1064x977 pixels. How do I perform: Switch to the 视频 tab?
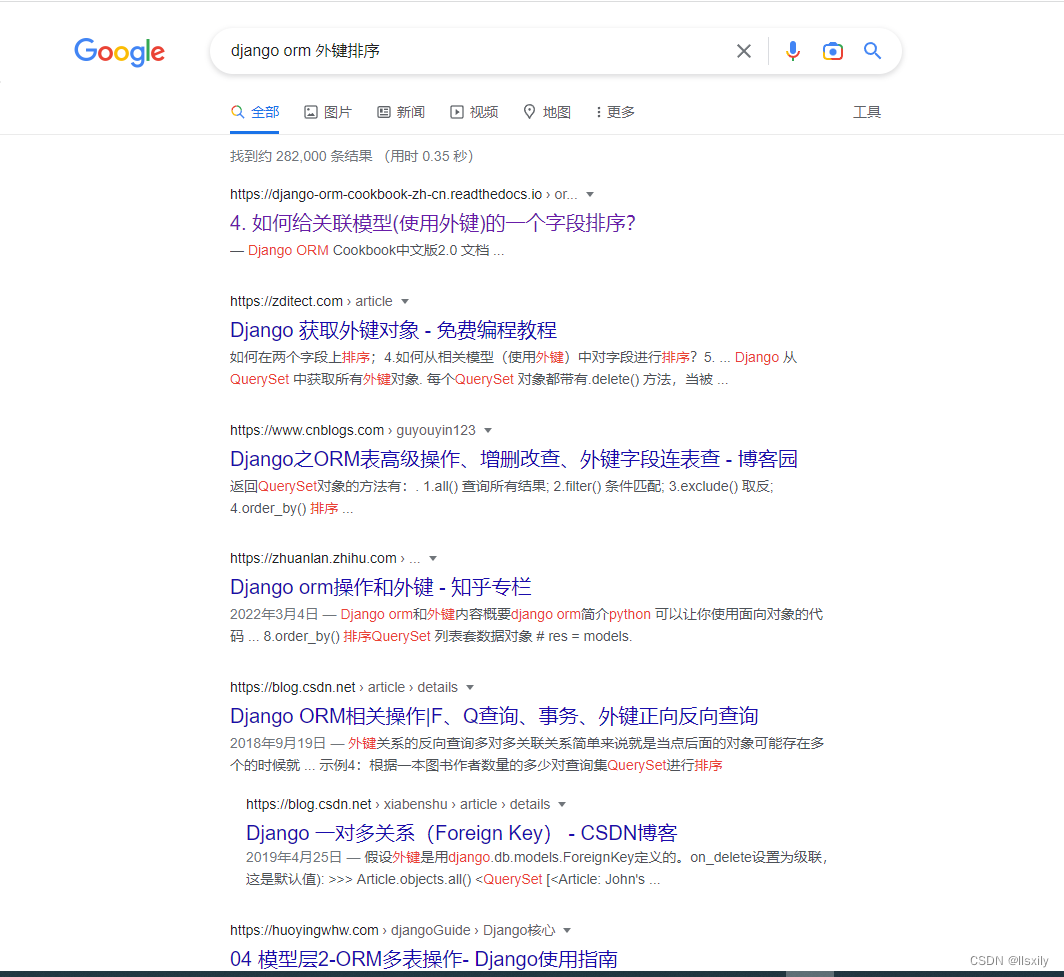(474, 112)
